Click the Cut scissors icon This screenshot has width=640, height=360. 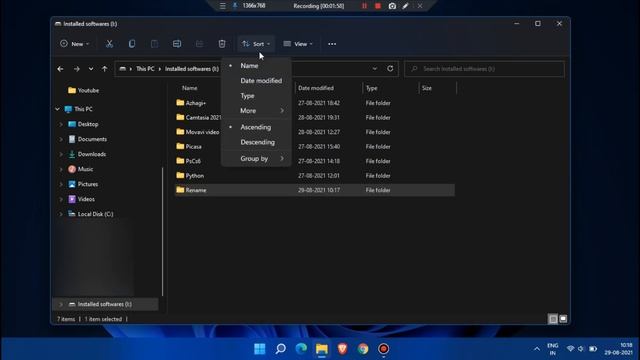point(109,44)
